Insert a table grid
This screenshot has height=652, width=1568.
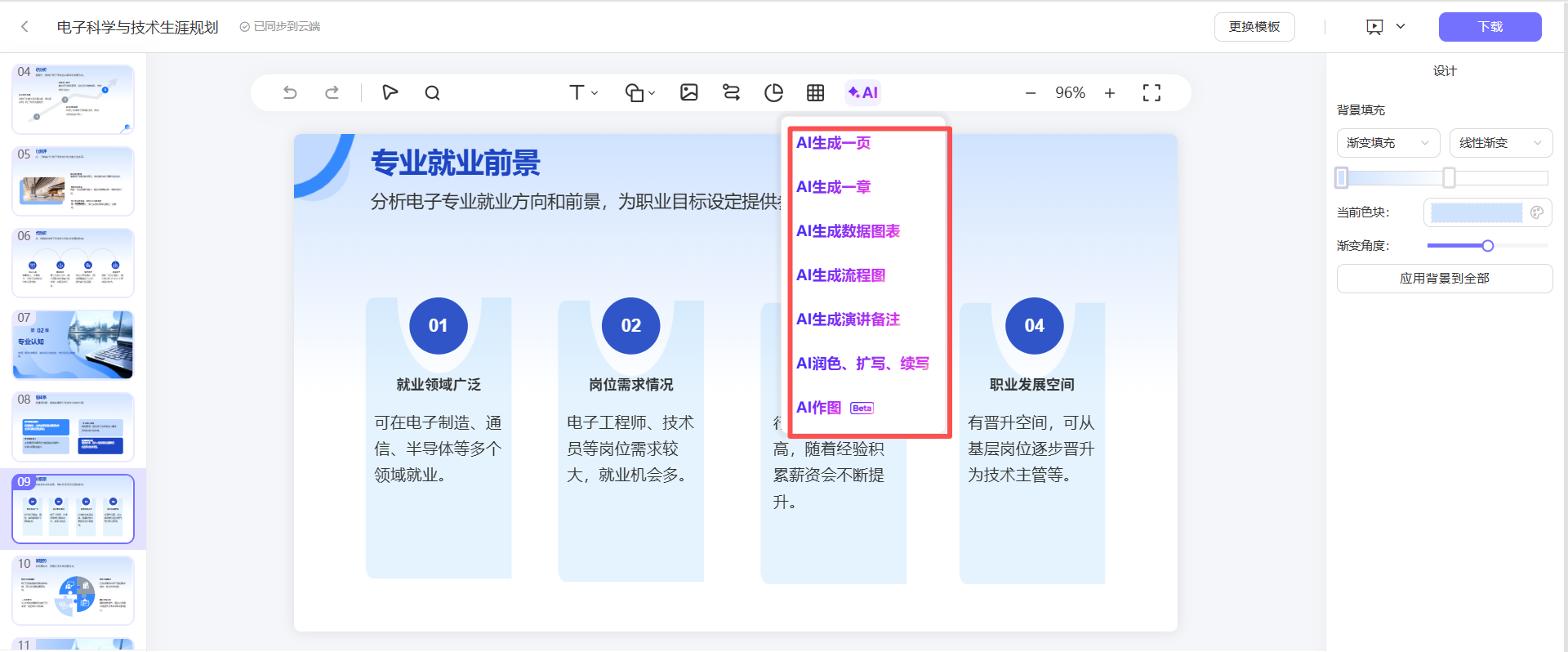815,92
